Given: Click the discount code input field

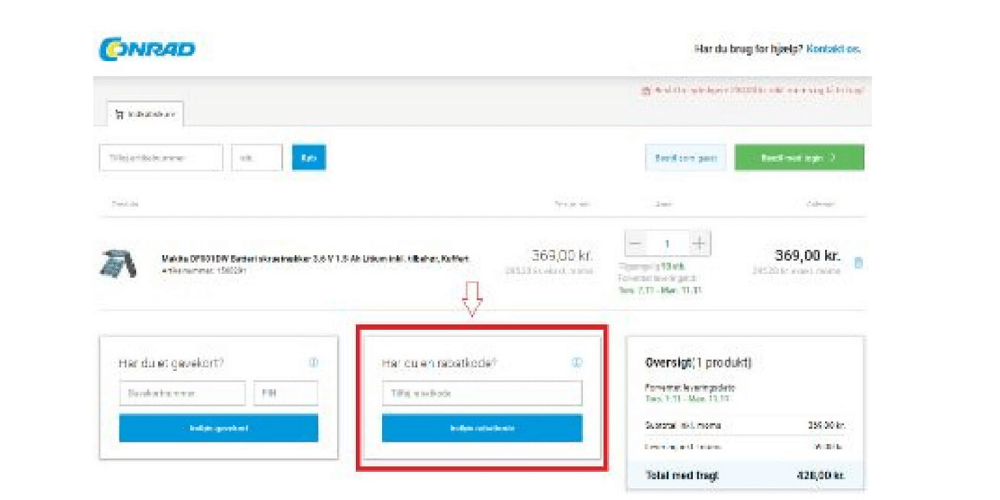Looking at the screenshot, I should 481,394.
